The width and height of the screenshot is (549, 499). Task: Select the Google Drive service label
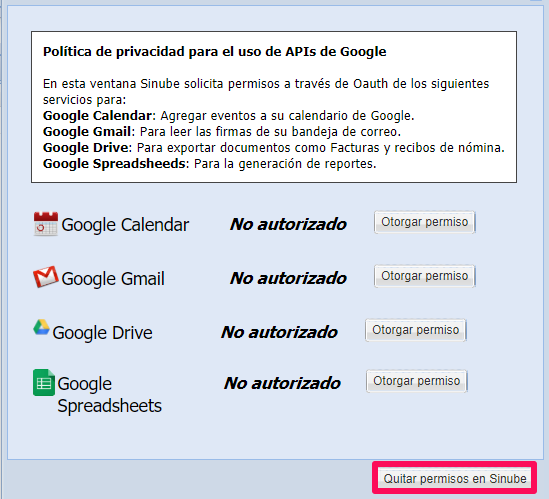click(x=102, y=333)
